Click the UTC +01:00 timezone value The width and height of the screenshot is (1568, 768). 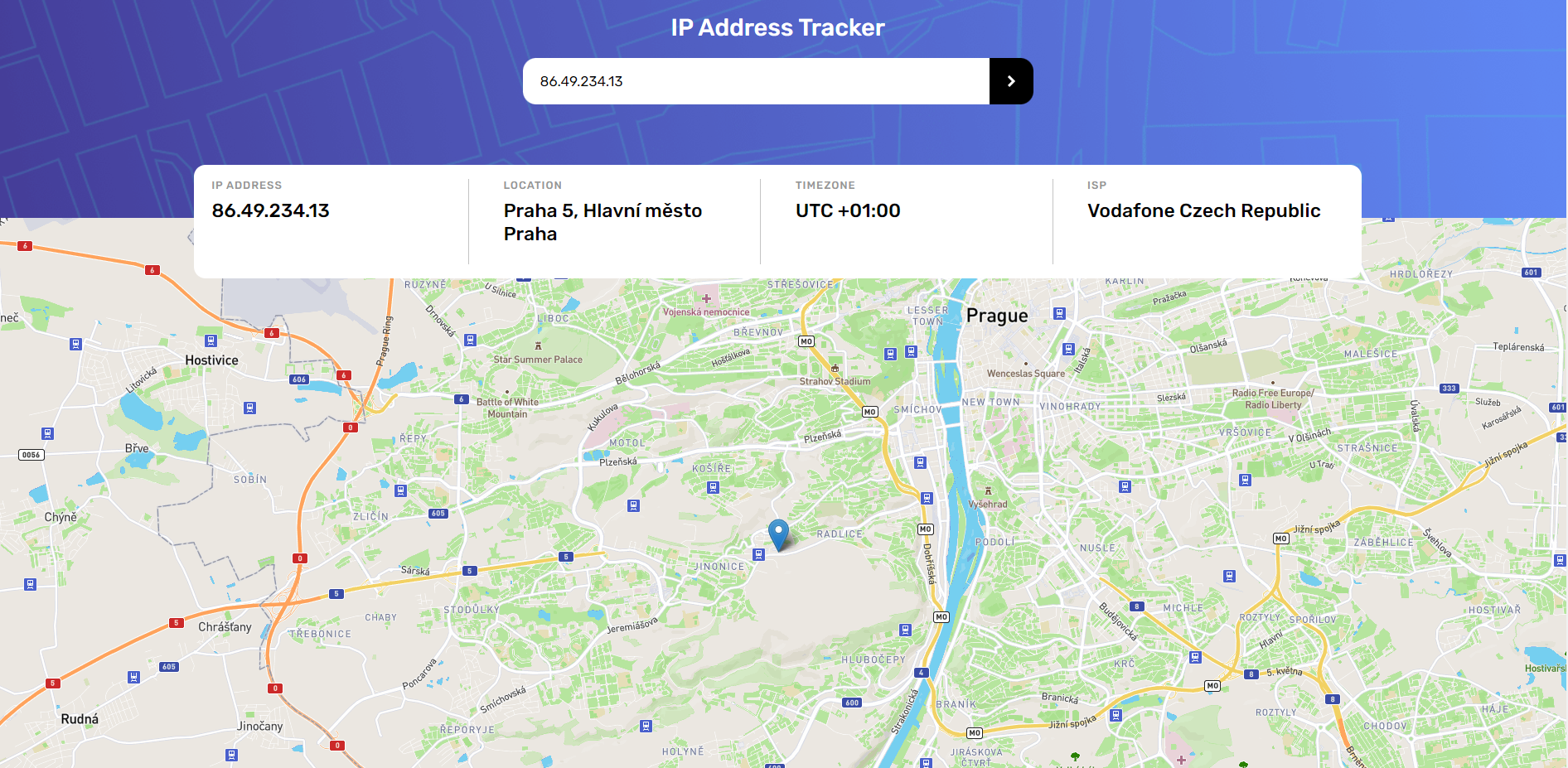click(x=848, y=210)
